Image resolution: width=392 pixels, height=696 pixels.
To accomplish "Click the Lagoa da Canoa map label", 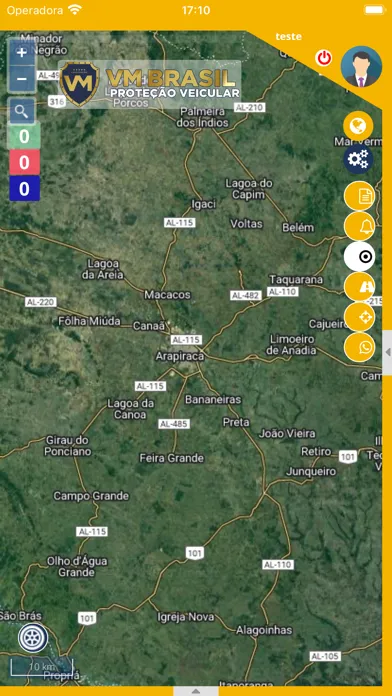I will click(x=131, y=409).
